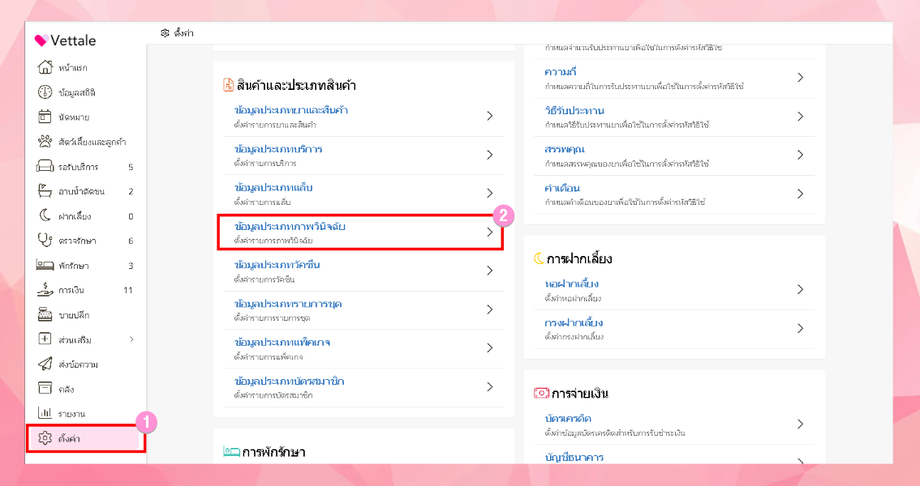The width and height of the screenshot is (920, 486).
Task: Click the ฝากเลี้ยง moon icon in sidebar
Action: coord(45,216)
